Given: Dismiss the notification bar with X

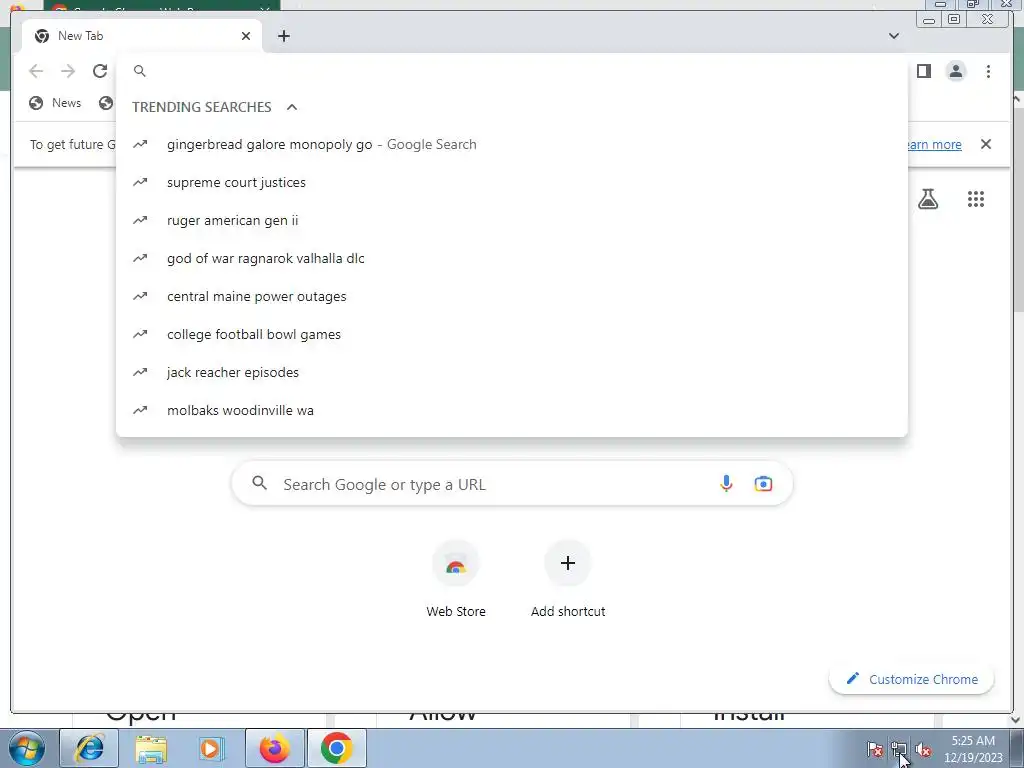Looking at the screenshot, I should coord(986,144).
